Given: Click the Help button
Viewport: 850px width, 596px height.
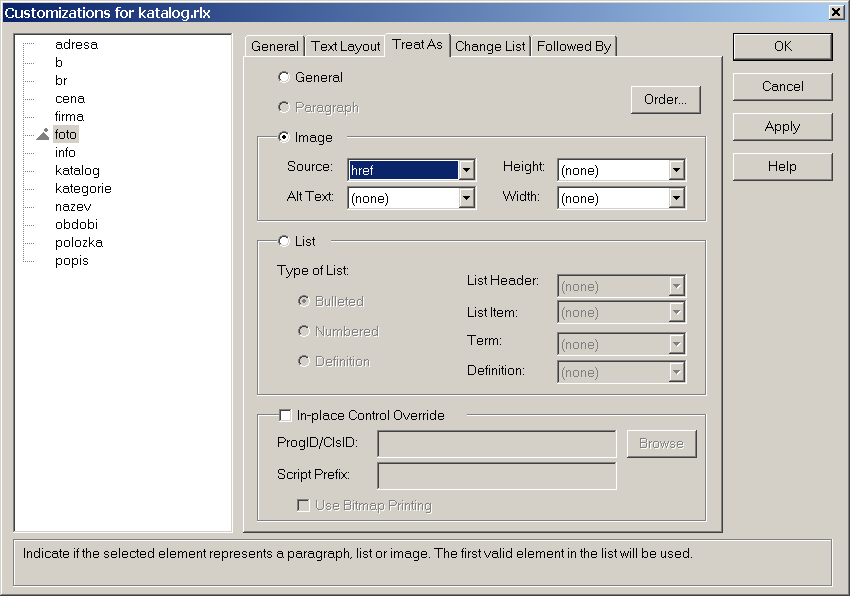Looking at the screenshot, I should (x=782, y=167).
